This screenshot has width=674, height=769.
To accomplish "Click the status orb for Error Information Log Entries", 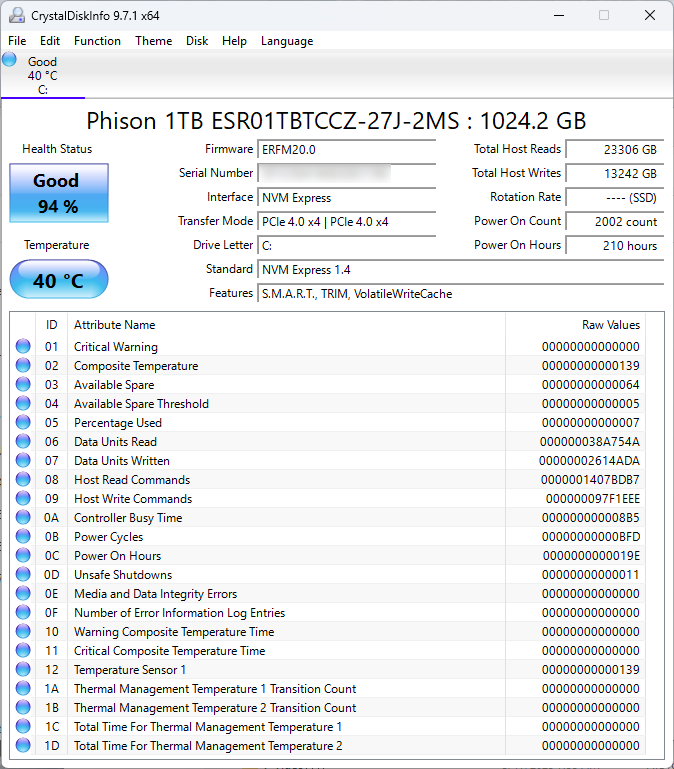I will click(23, 613).
